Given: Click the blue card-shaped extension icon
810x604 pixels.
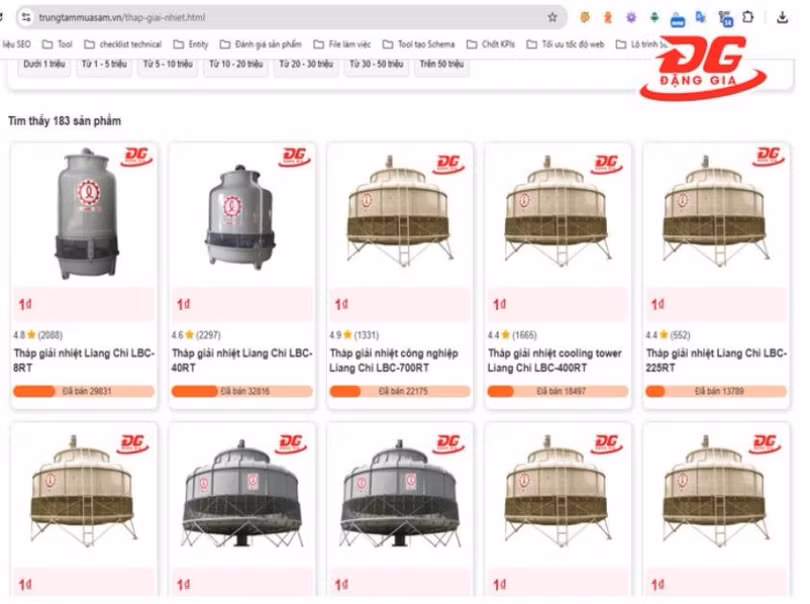Looking at the screenshot, I should tap(677, 21).
